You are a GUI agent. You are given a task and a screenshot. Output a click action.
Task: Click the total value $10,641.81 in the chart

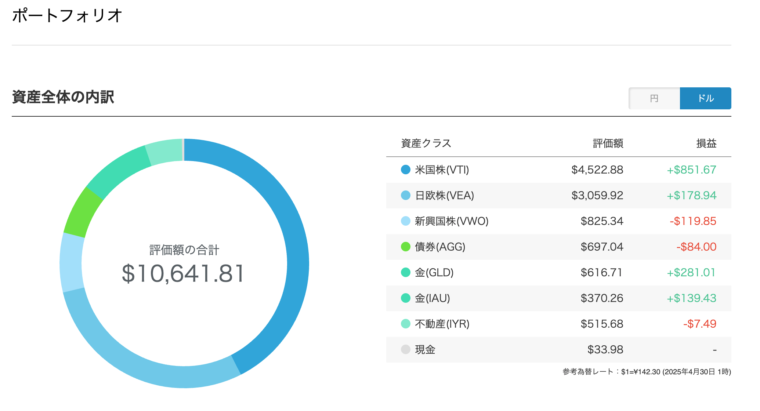point(183,273)
